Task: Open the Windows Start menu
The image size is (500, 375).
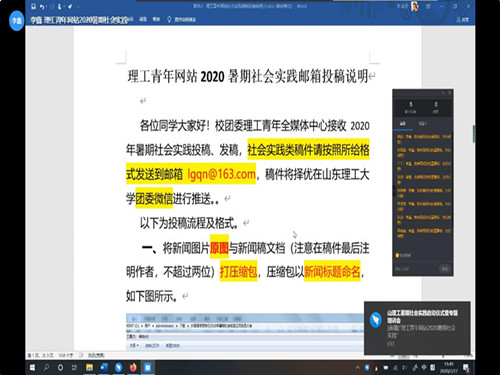Action: pyautogui.click(x=32, y=367)
